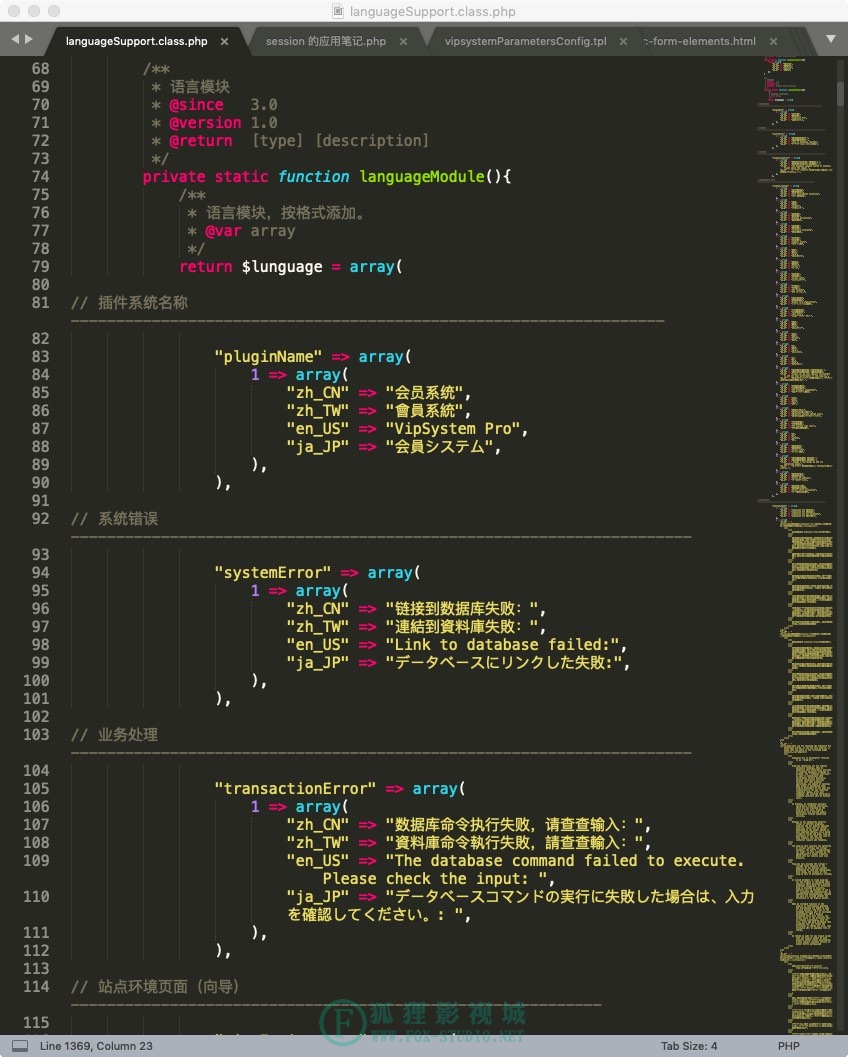This screenshot has width=848, height=1057.
Task: Place the cursor on the languageModule function name
Action: tap(421, 177)
